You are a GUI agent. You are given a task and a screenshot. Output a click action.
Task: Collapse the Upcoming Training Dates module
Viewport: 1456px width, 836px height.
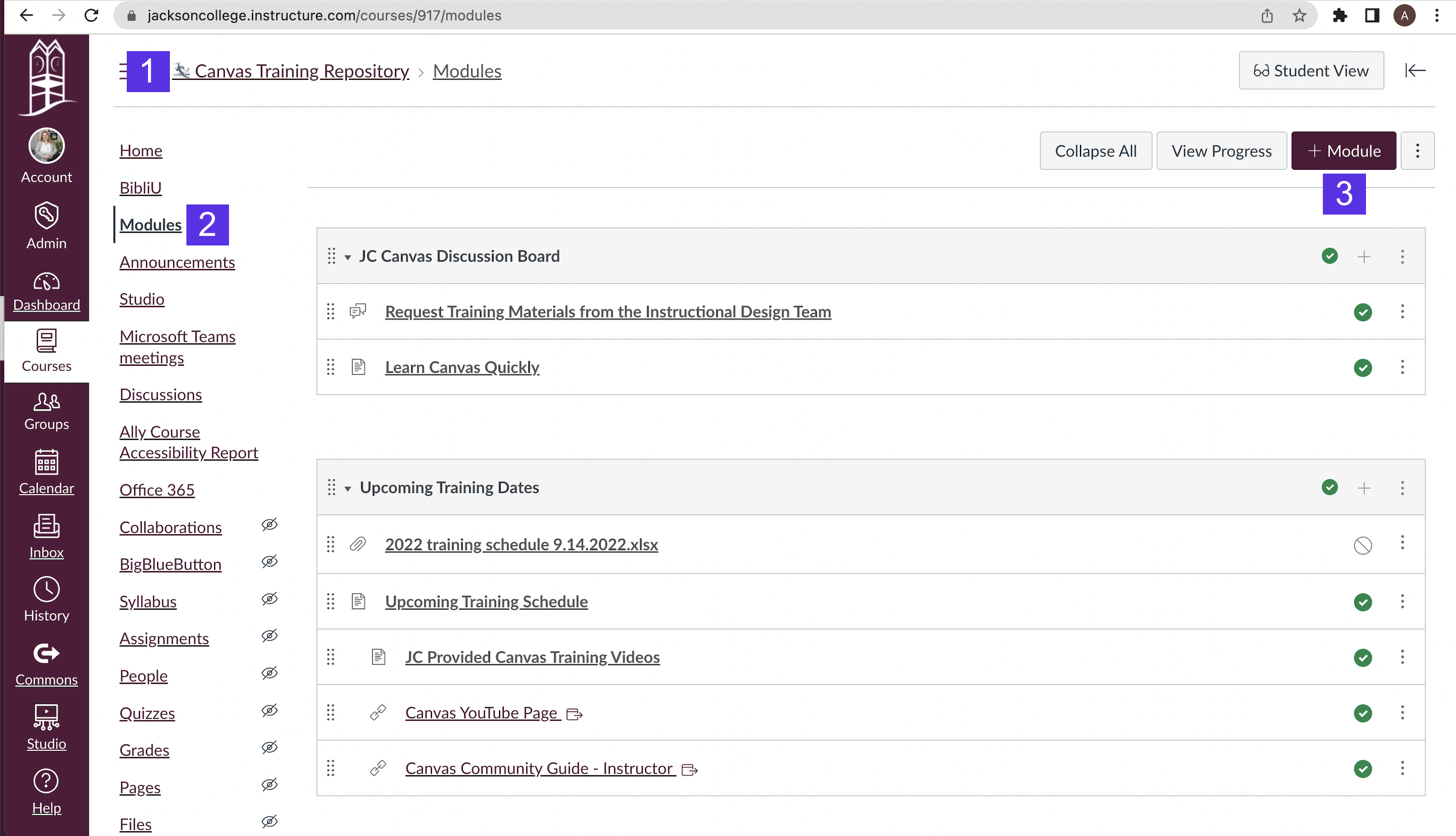(x=347, y=489)
